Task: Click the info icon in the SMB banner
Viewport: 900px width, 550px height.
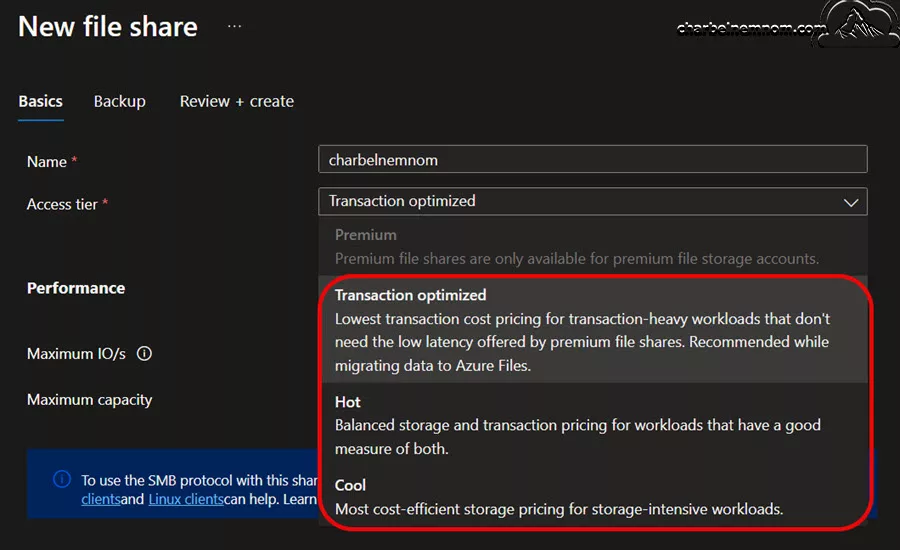Action: (62, 479)
